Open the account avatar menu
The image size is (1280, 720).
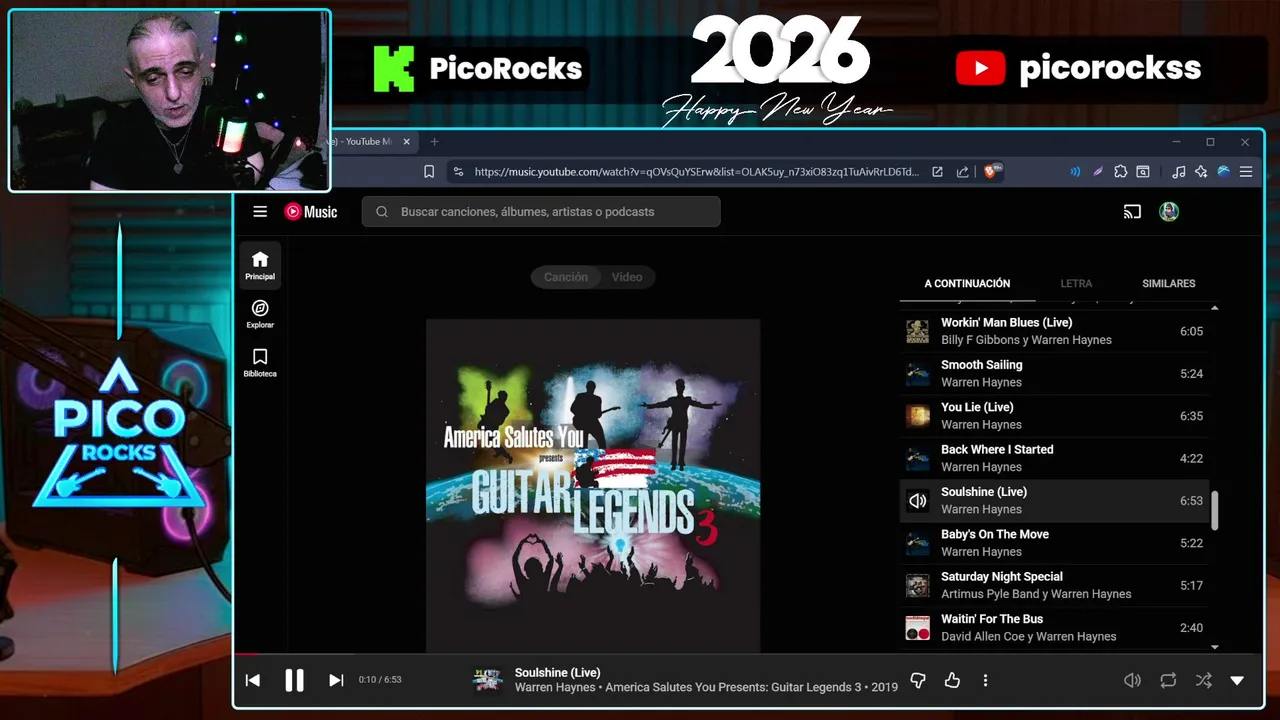pos(1169,212)
